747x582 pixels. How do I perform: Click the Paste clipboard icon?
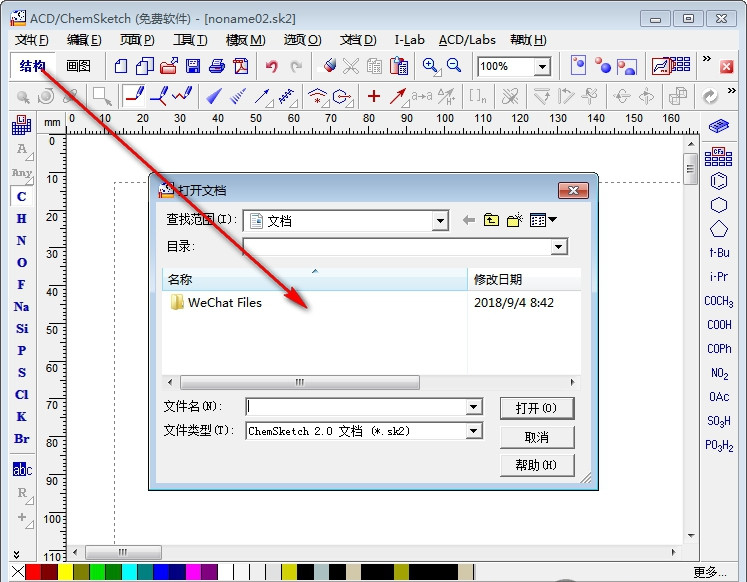click(399, 66)
